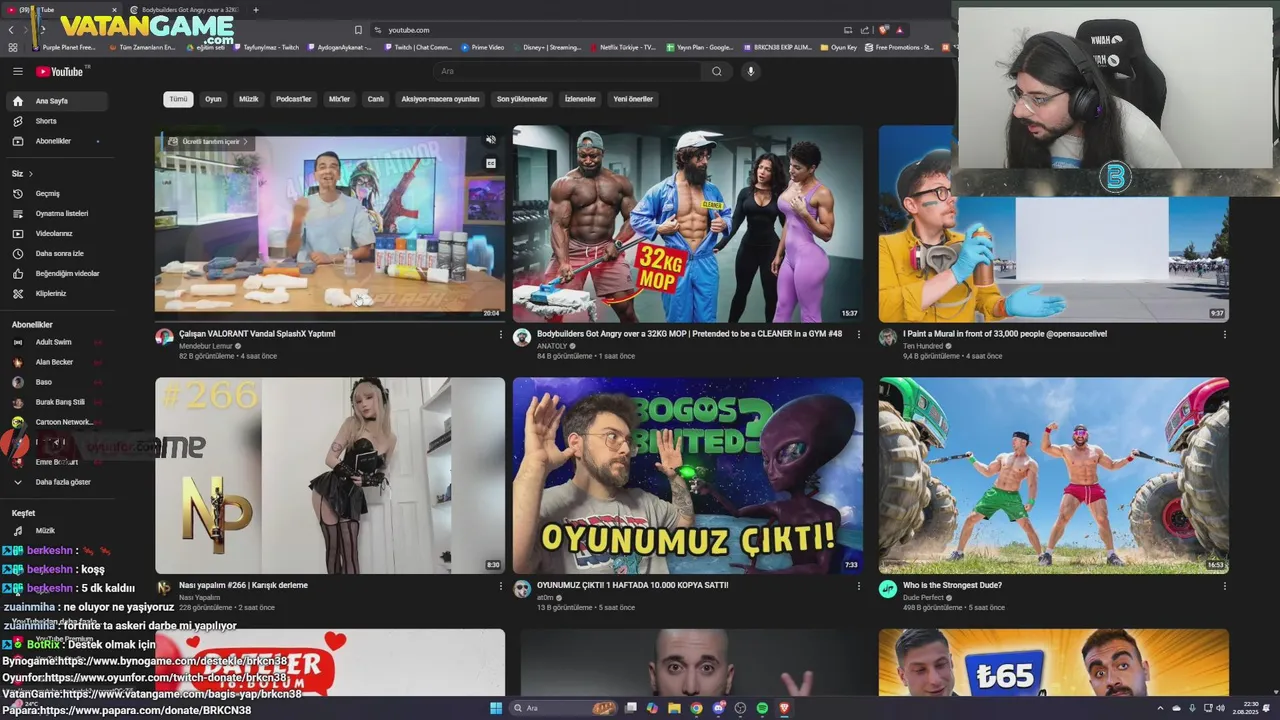This screenshot has height=720, width=1280.
Task: Open Ten Hundred channel avatar
Action: click(888, 337)
